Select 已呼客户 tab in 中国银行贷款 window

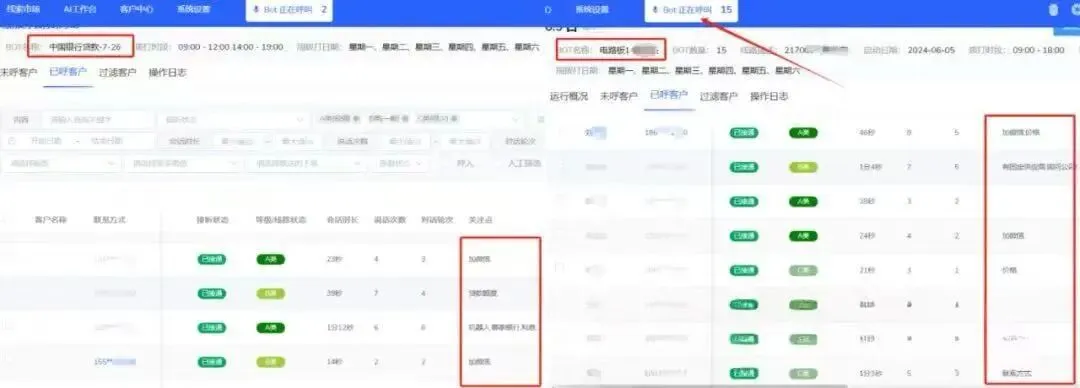(x=68, y=72)
